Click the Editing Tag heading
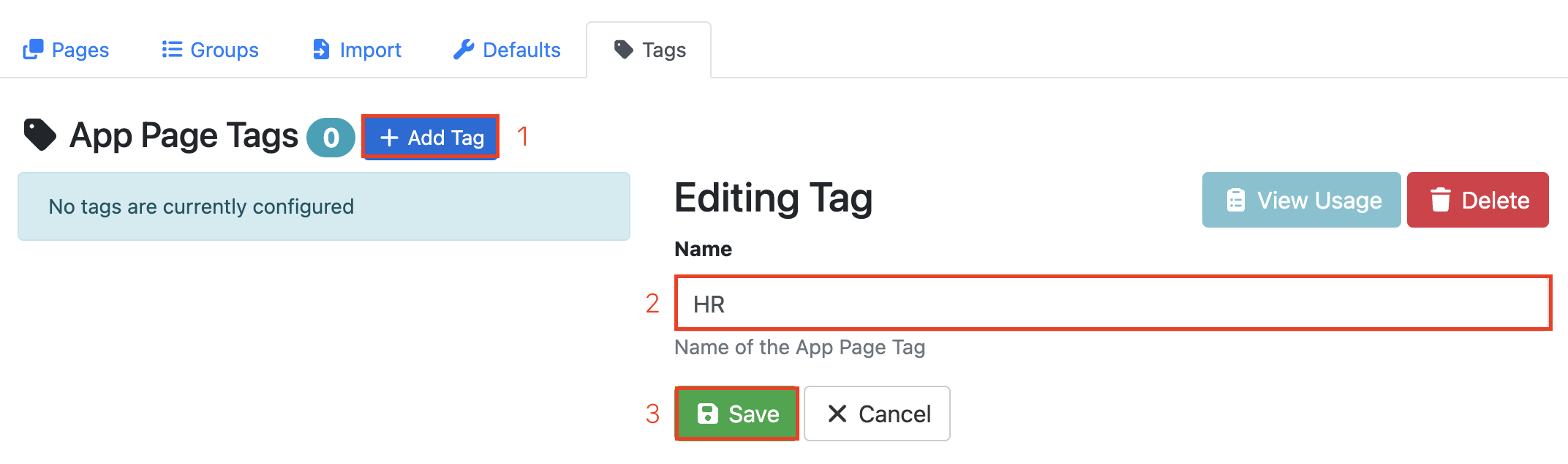This screenshot has width=1568, height=464. 773,198
